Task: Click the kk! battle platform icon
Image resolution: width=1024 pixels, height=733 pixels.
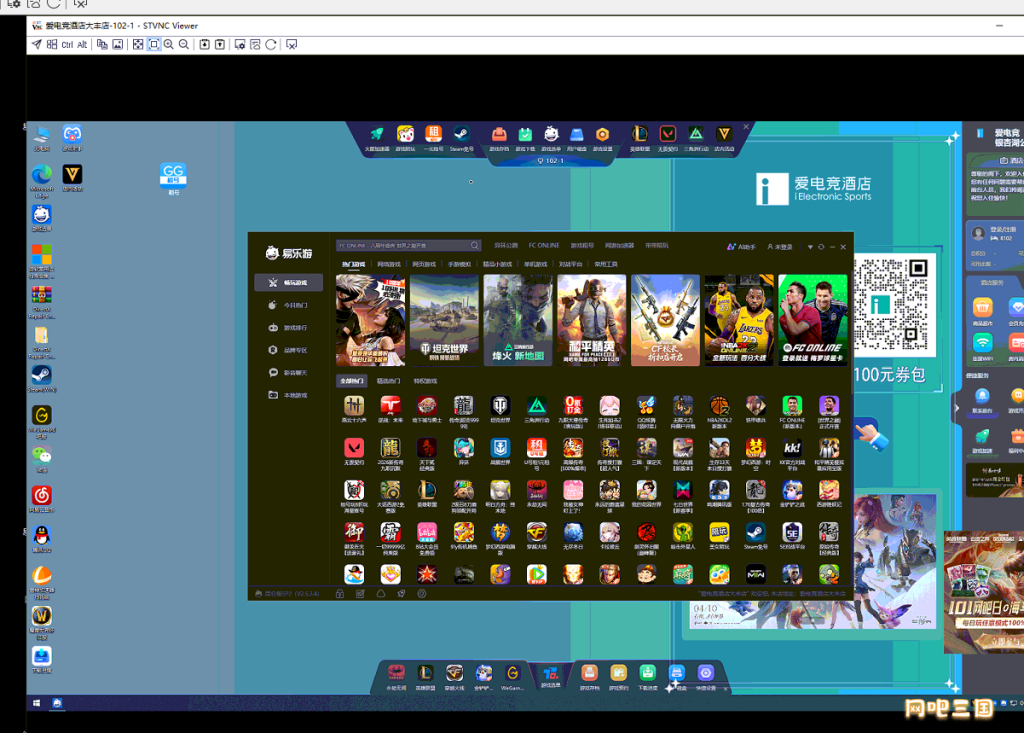Action: pos(792,448)
